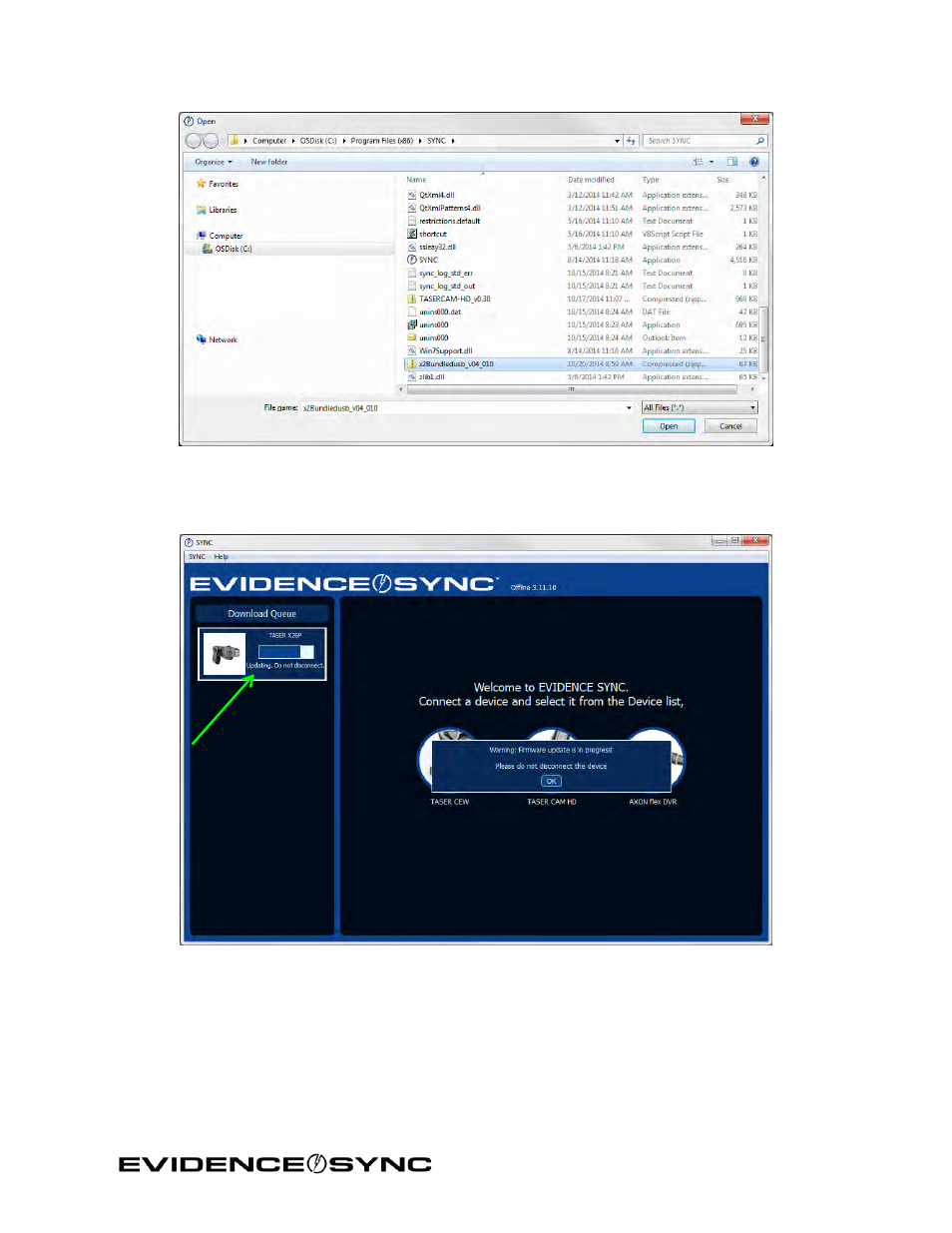The image size is (952, 1233).
Task: Click the File name input field
Action: [468, 407]
